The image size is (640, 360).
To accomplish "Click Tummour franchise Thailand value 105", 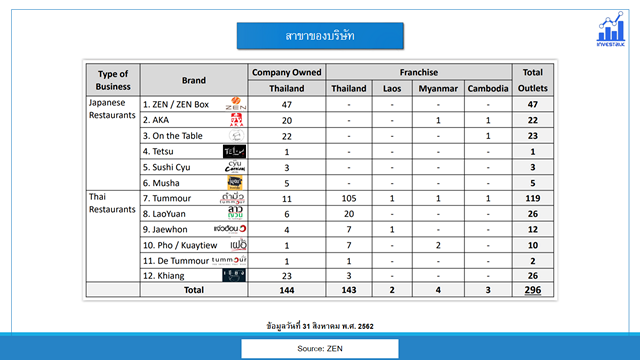I will (x=349, y=198).
